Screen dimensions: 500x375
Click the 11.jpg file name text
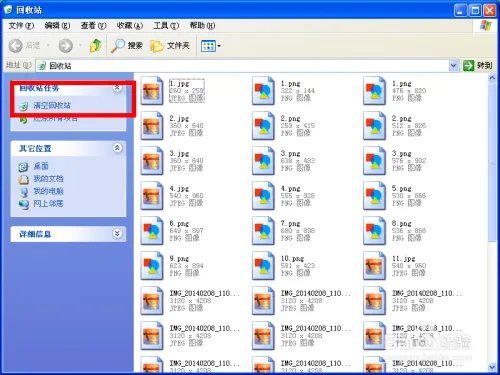click(x=404, y=258)
